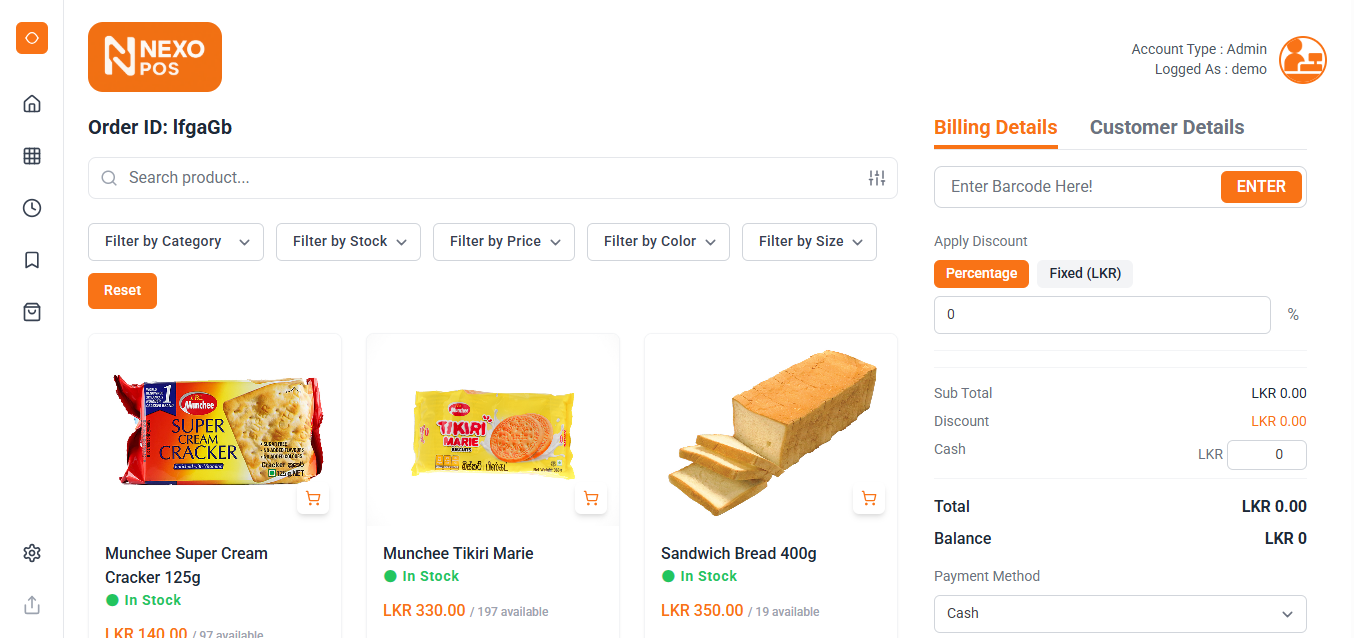Viewport: 1354px width, 638px height.
Task: Select Percentage discount type
Action: 981,274
